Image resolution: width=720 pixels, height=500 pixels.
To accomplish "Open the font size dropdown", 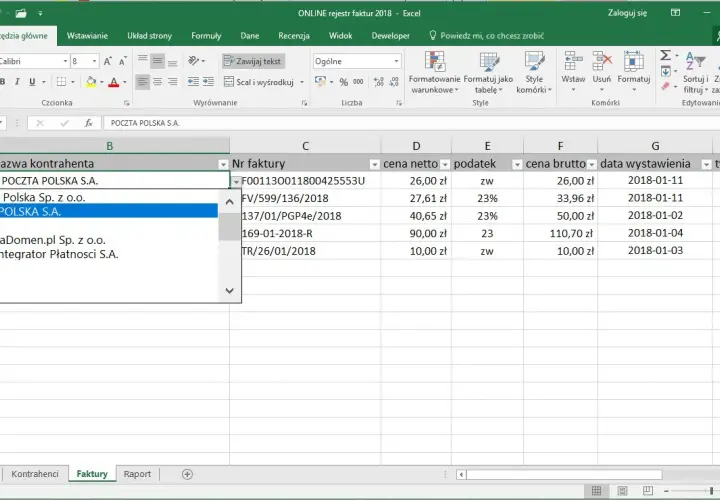I will tap(95, 61).
